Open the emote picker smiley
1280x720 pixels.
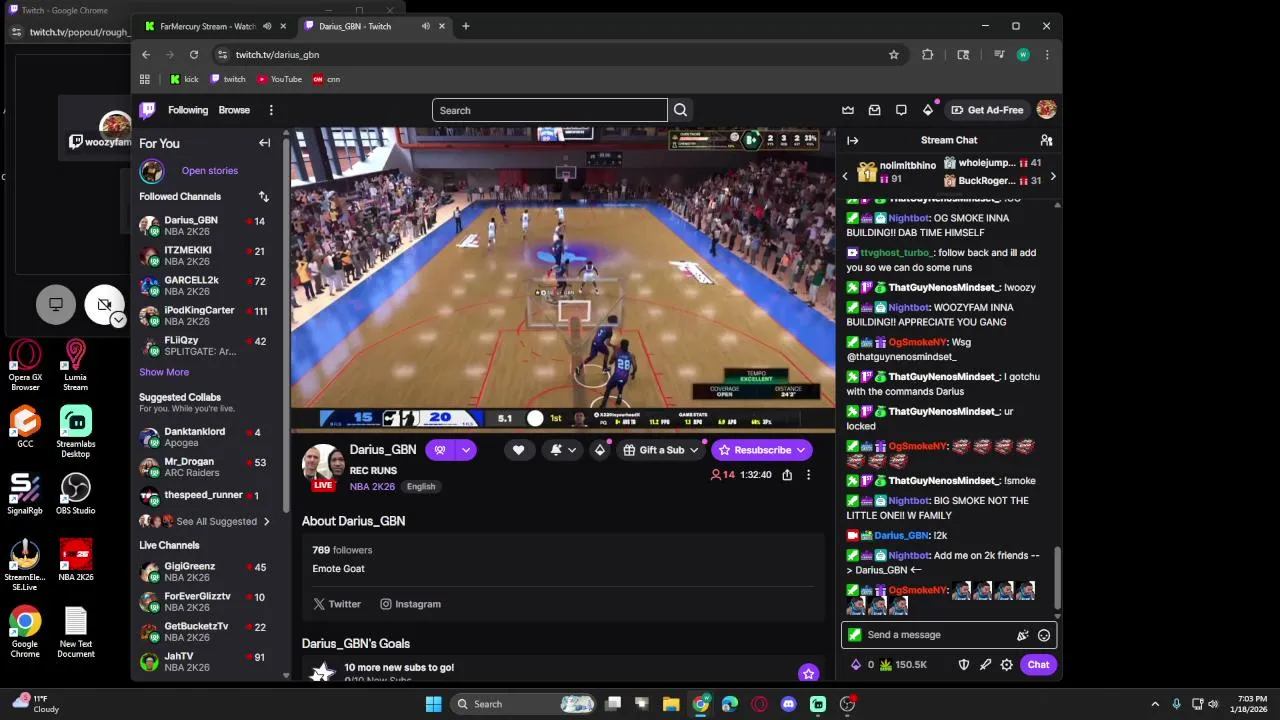pyautogui.click(x=1044, y=635)
